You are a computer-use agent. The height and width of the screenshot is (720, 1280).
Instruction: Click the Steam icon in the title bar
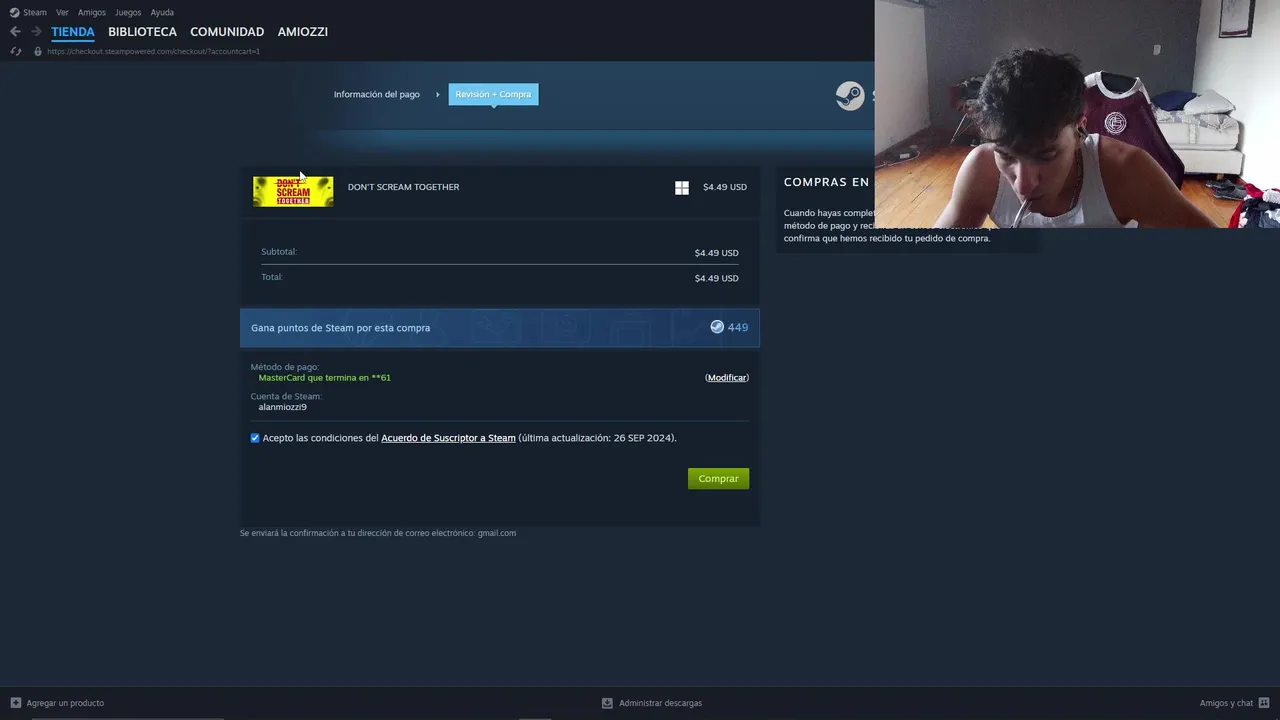14,12
